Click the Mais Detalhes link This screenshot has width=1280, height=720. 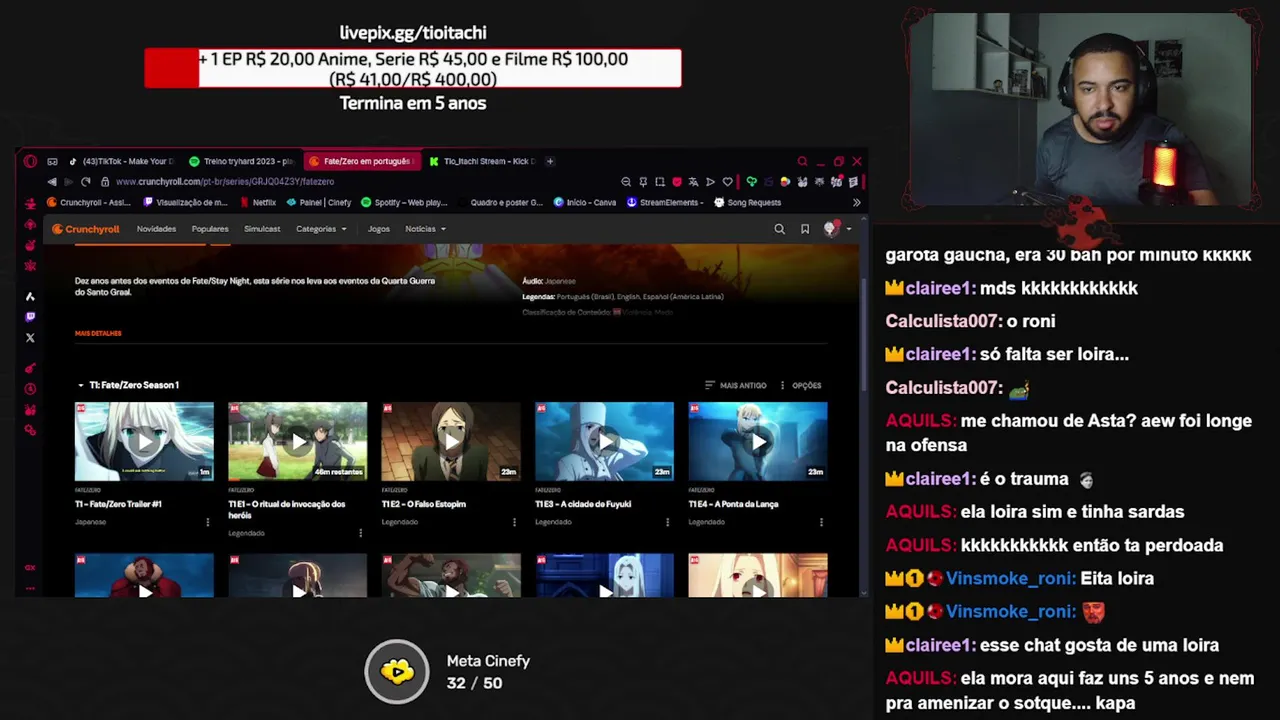[98, 333]
